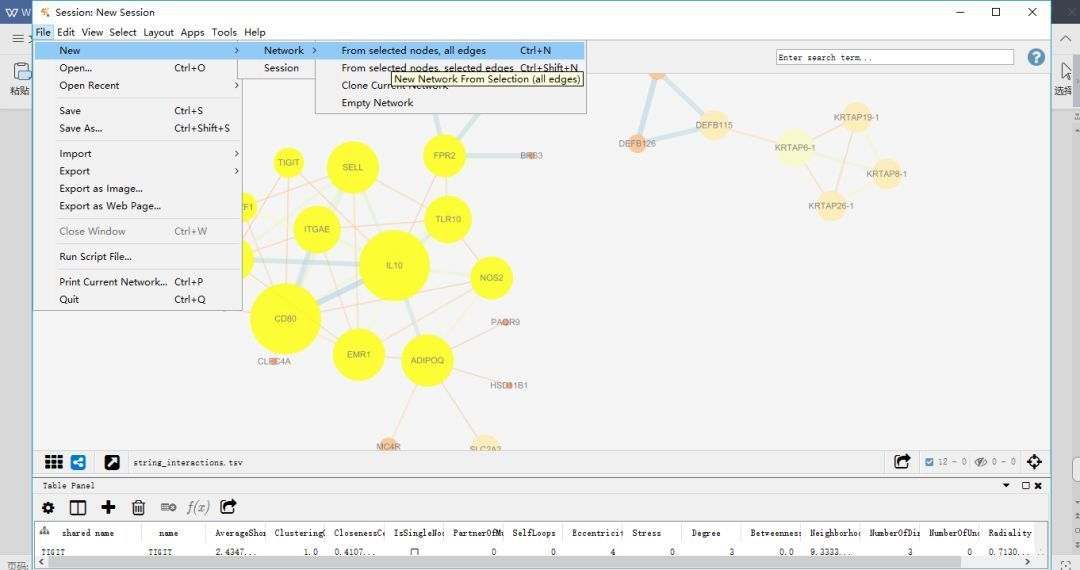Click the Radiality column header
The image size is (1080, 570).
click(1010, 533)
